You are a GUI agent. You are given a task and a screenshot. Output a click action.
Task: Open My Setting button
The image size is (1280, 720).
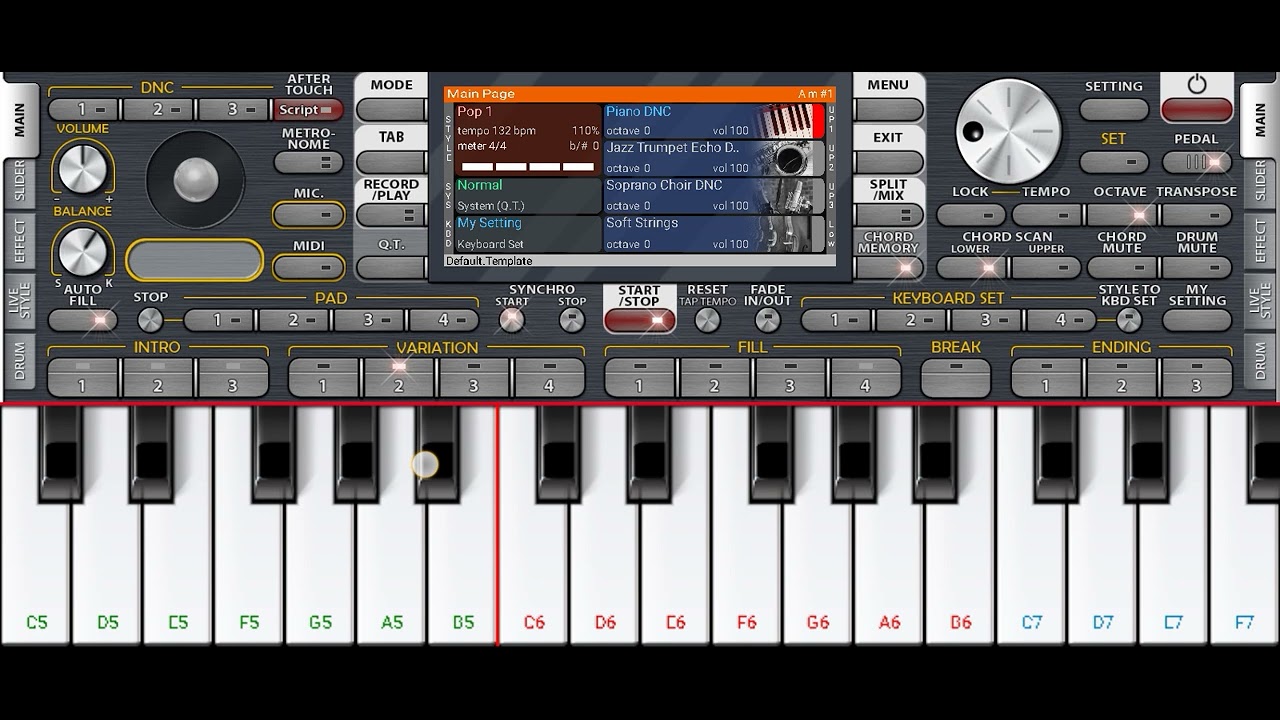pyautogui.click(x=1197, y=320)
